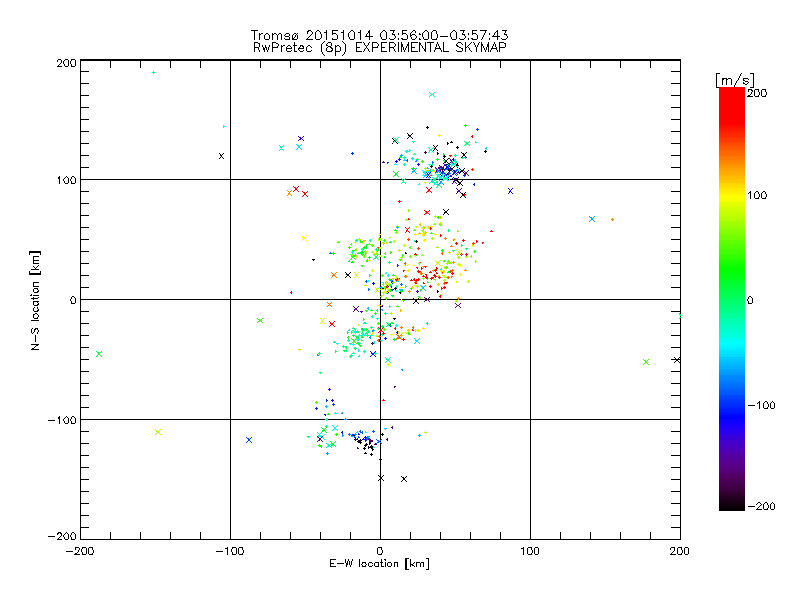This screenshot has height=600, width=800.
Task: Click the green X marker near the top center
Action: click(x=432, y=94)
